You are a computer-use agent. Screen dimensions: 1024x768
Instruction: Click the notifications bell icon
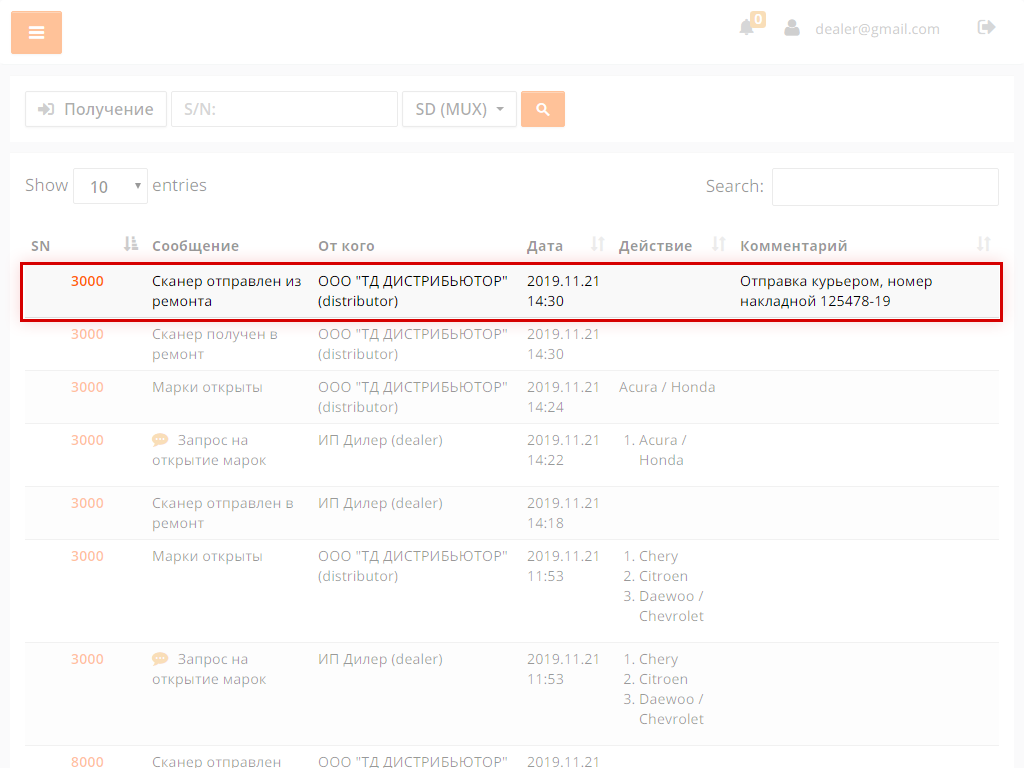746,28
